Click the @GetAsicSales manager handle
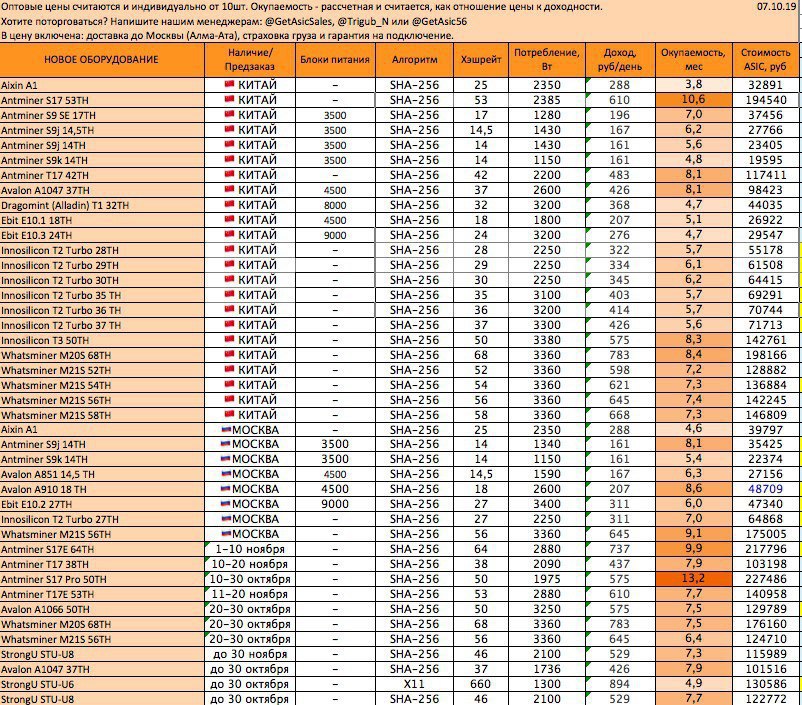 pyautogui.click(x=297, y=21)
